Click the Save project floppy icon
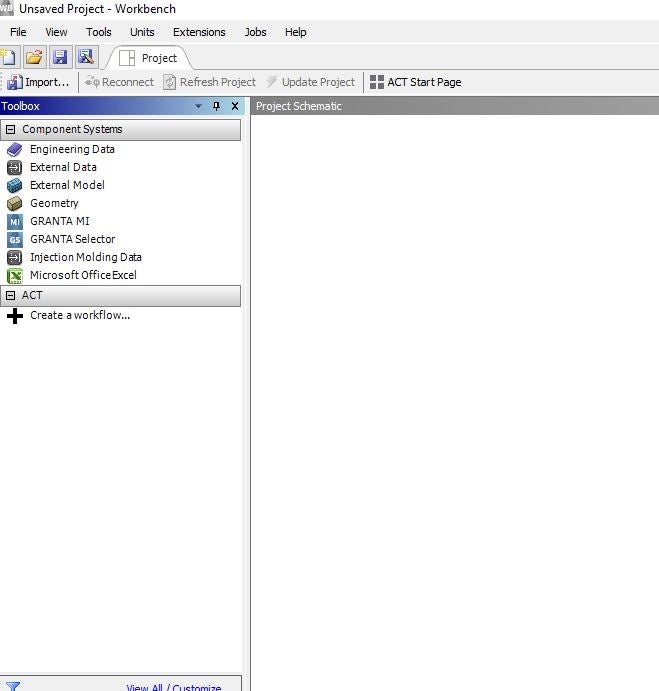Screen dimensions: 659x691 60,57
